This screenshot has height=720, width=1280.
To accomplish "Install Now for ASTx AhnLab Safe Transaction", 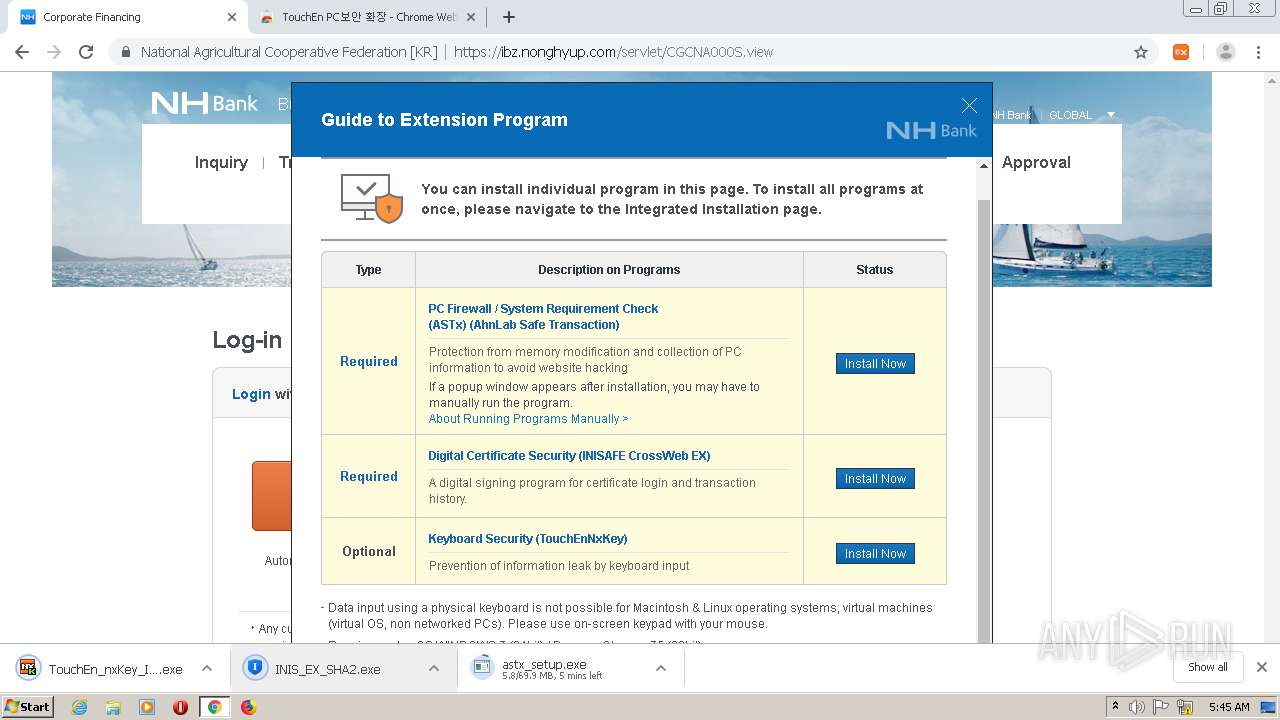I will pyautogui.click(x=875, y=364).
